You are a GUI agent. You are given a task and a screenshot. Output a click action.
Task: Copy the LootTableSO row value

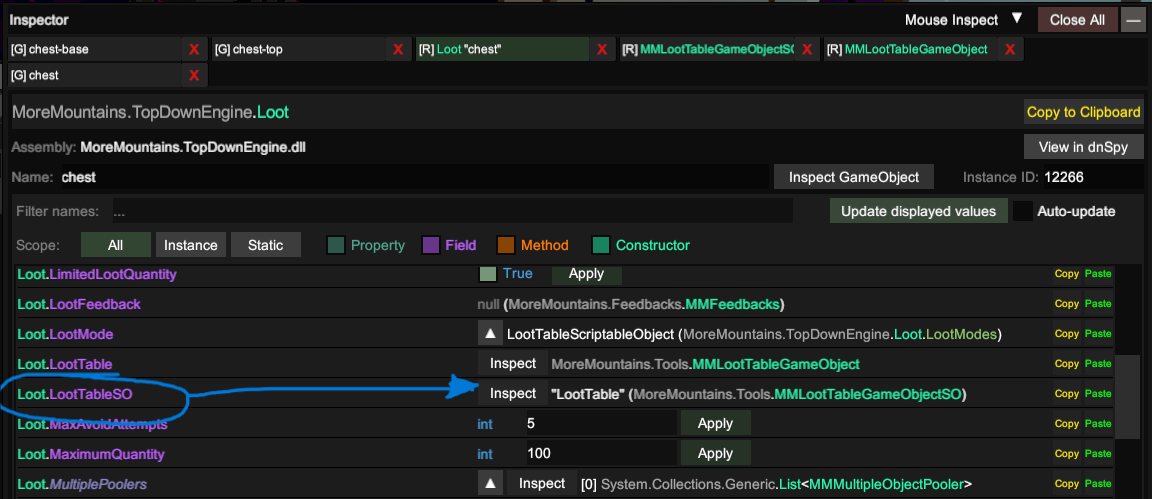[1067, 394]
